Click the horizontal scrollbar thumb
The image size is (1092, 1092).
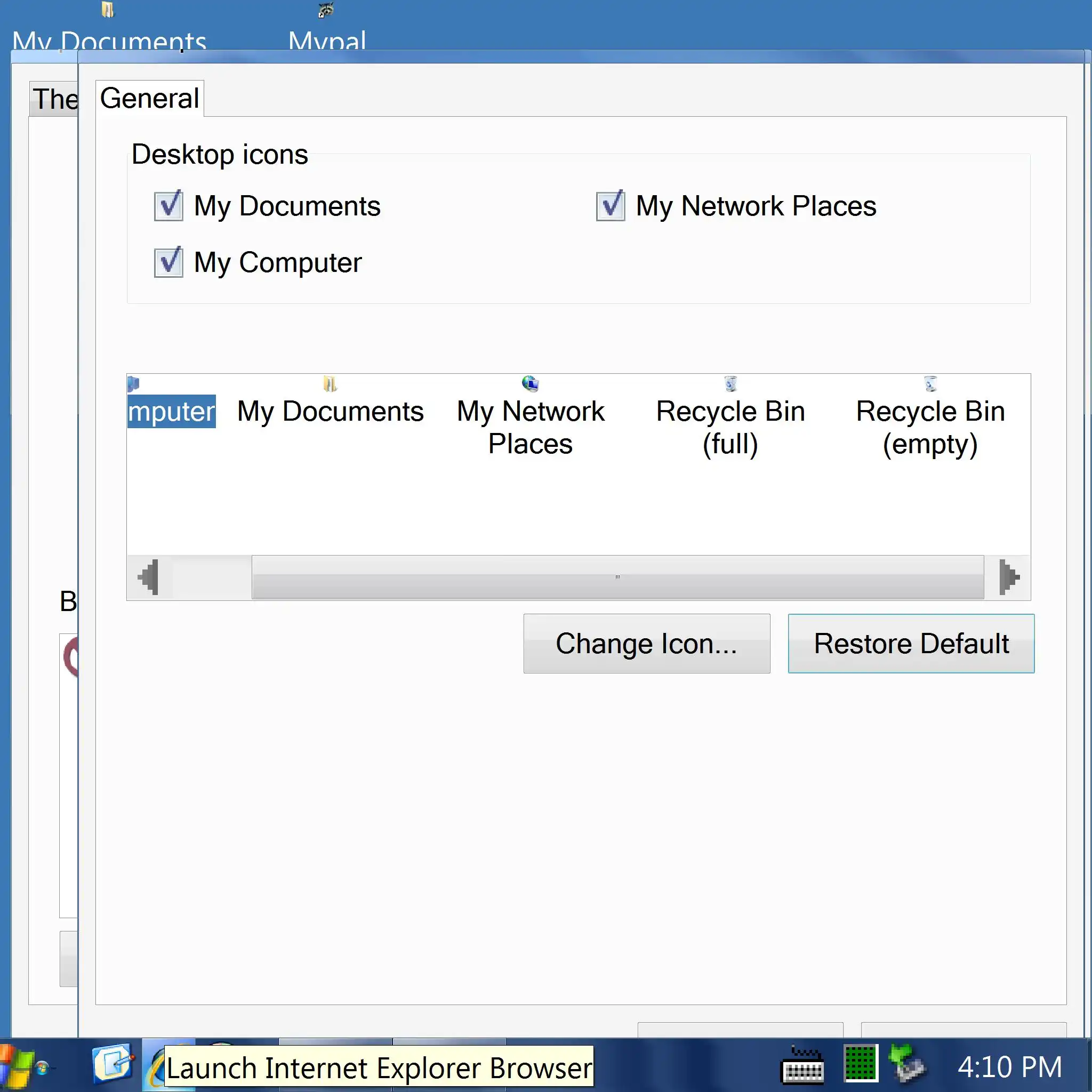pos(617,577)
